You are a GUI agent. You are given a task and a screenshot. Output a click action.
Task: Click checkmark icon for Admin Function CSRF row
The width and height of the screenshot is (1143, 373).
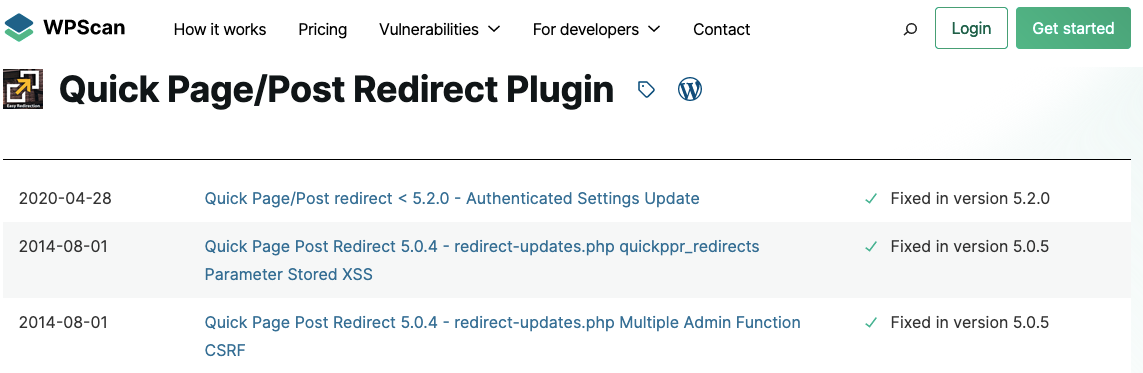[x=870, y=323]
